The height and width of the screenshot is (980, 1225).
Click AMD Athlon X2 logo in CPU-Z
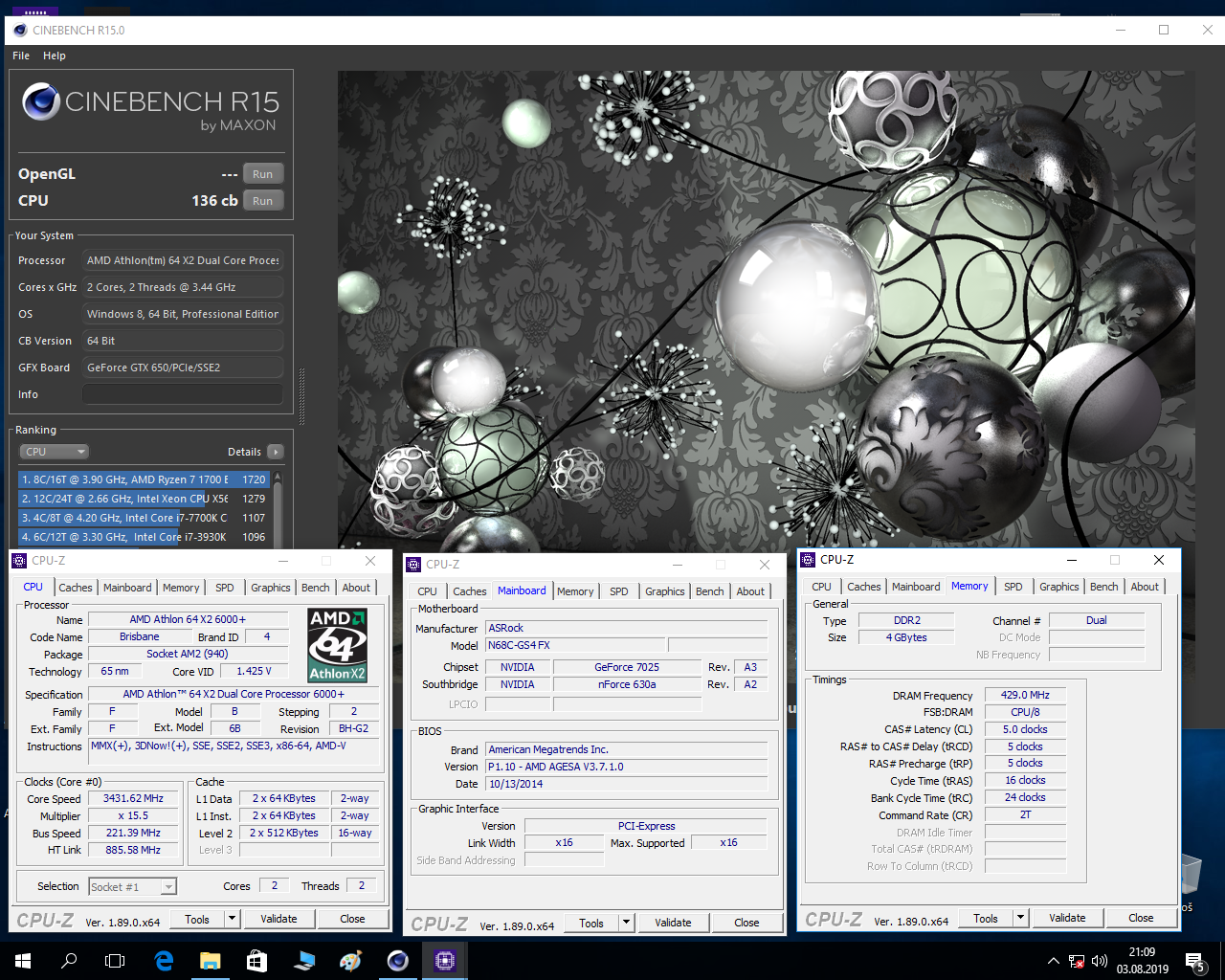tap(338, 645)
